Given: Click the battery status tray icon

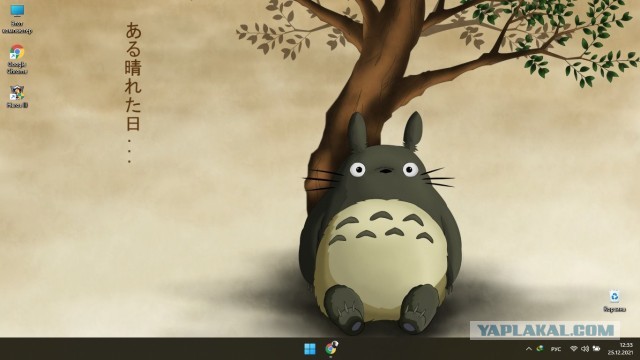Looking at the screenshot, I should click(x=596, y=349).
